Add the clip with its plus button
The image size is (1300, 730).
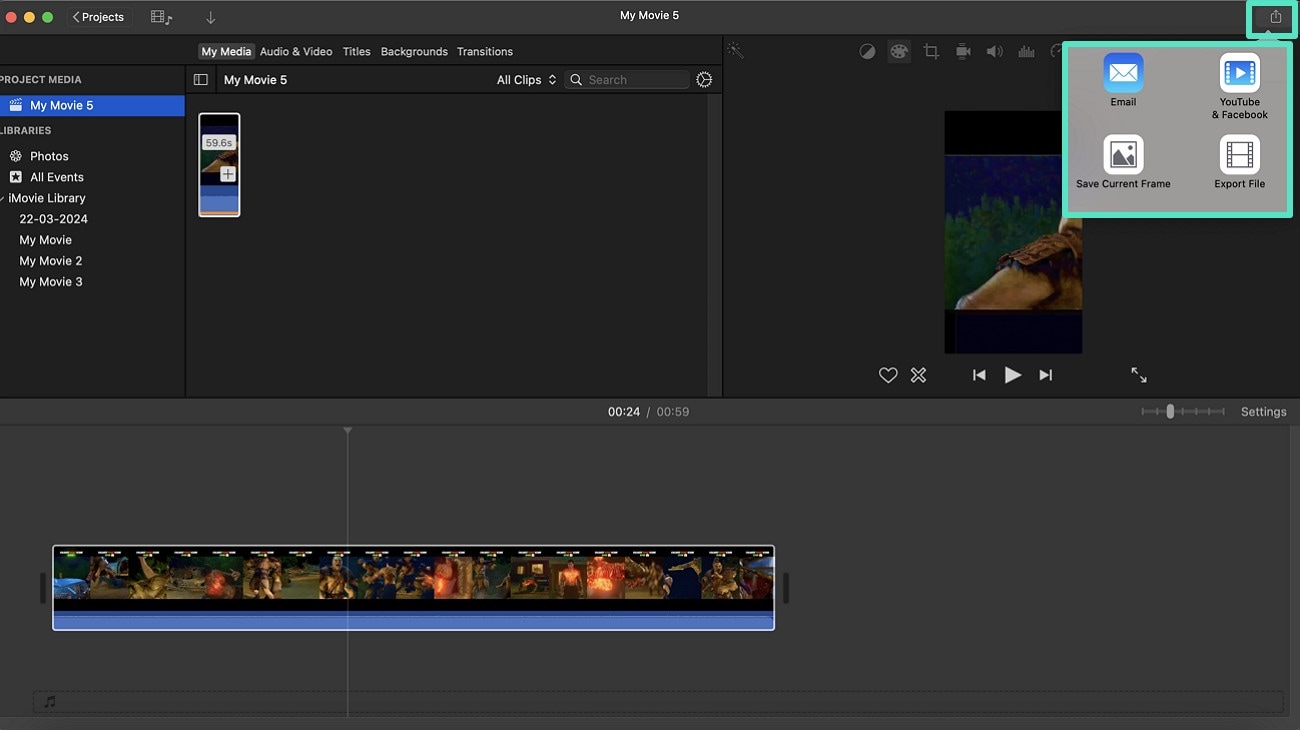coord(228,174)
